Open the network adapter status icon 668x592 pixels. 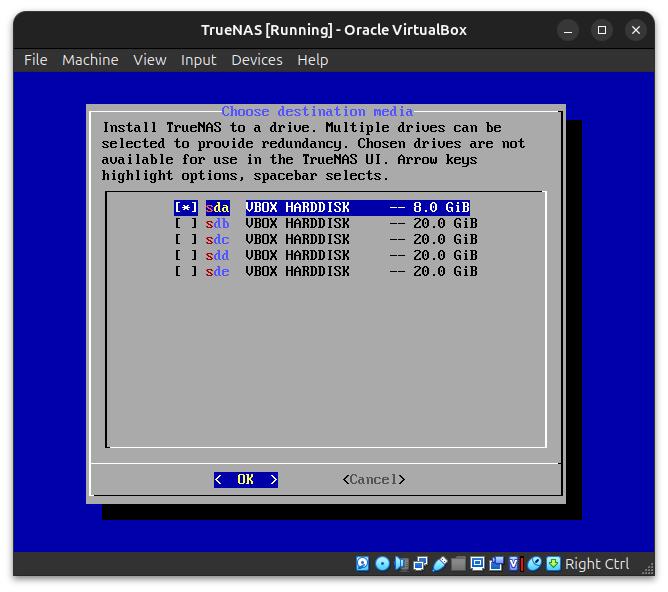[x=420, y=564]
